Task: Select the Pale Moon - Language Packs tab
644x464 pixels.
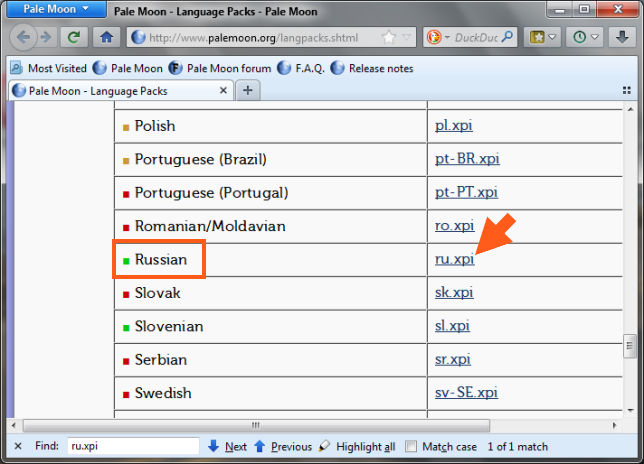Action: point(121,90)
